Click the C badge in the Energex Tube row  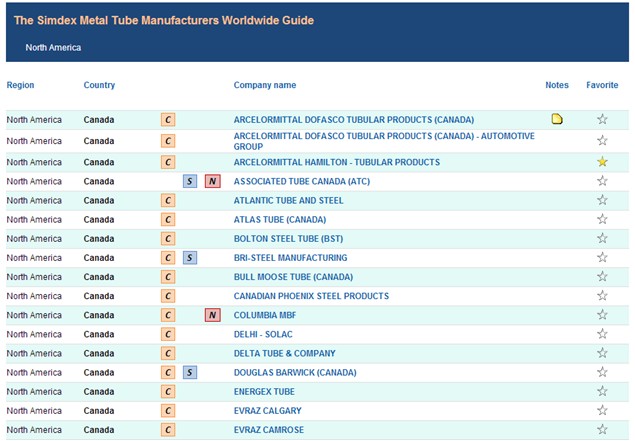click(168, 392)
